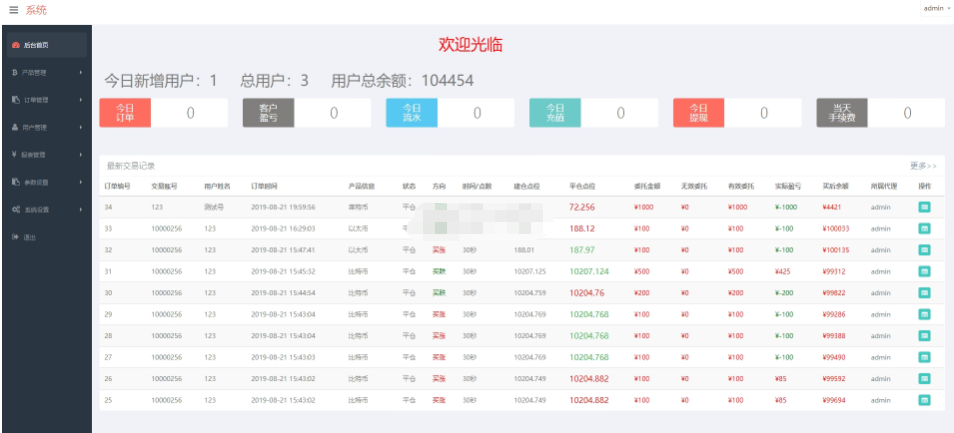Image resolution: width=954 pixels, height=433 pixels.
Task: Click the 用户管理 person icon
Action: coord(14,127)
